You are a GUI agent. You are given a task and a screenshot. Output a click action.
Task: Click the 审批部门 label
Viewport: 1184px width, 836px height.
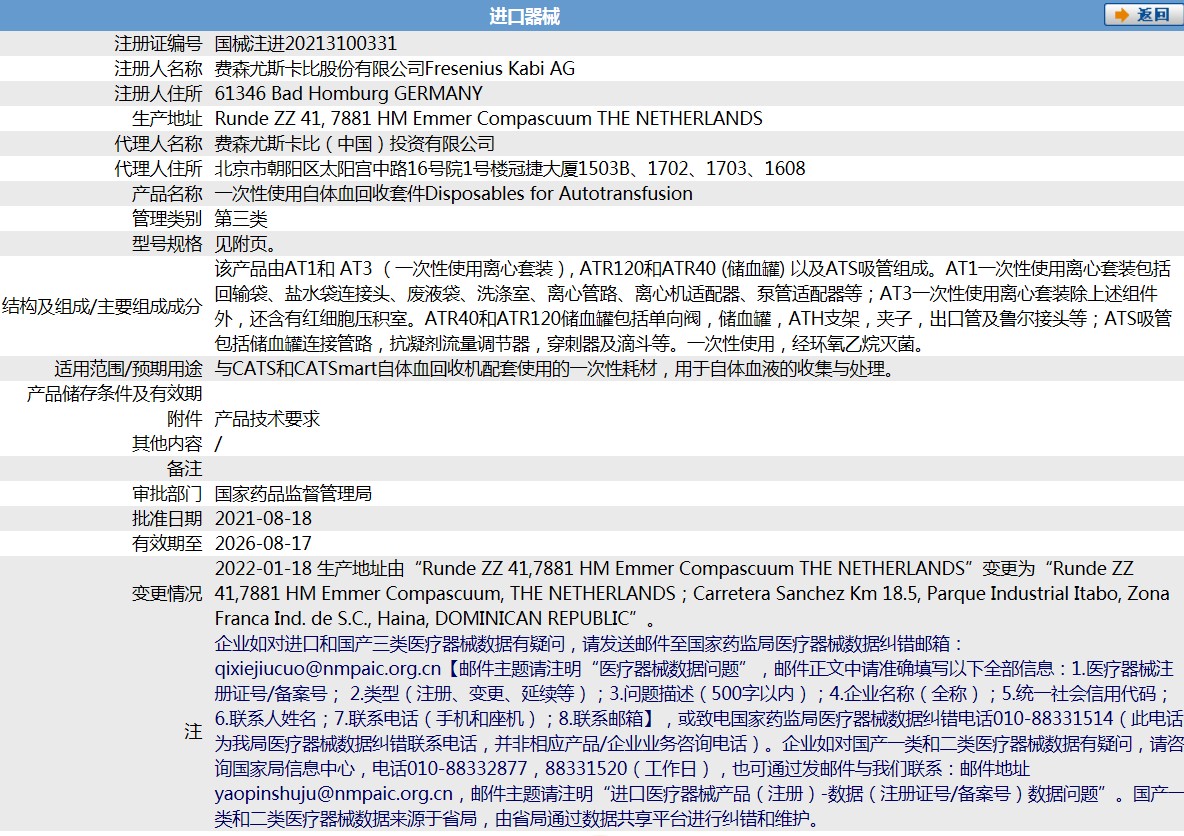(167, 493)
